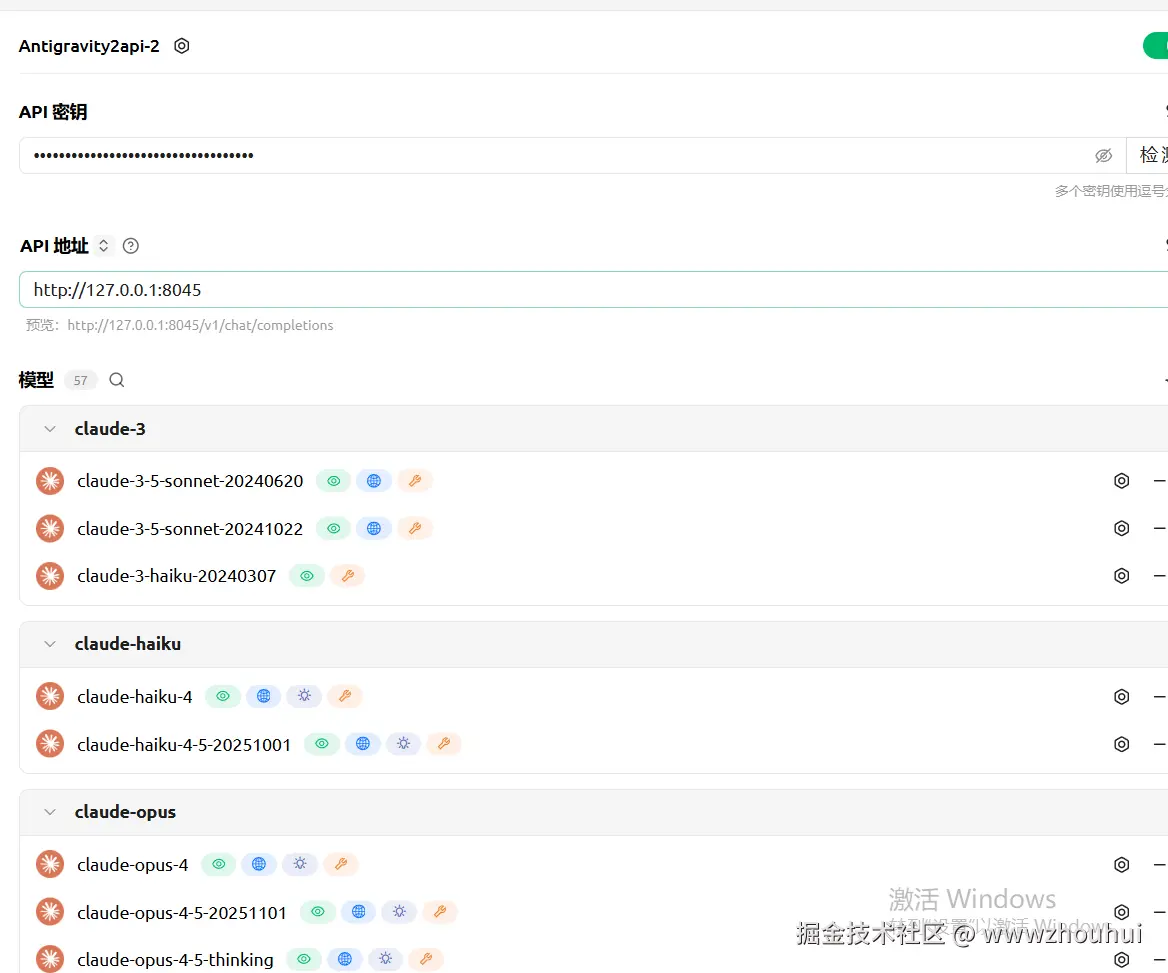This screenshot has width=1168, height=973.
Task: Click the model count badge 57
Action: click(x=80, y=380)
